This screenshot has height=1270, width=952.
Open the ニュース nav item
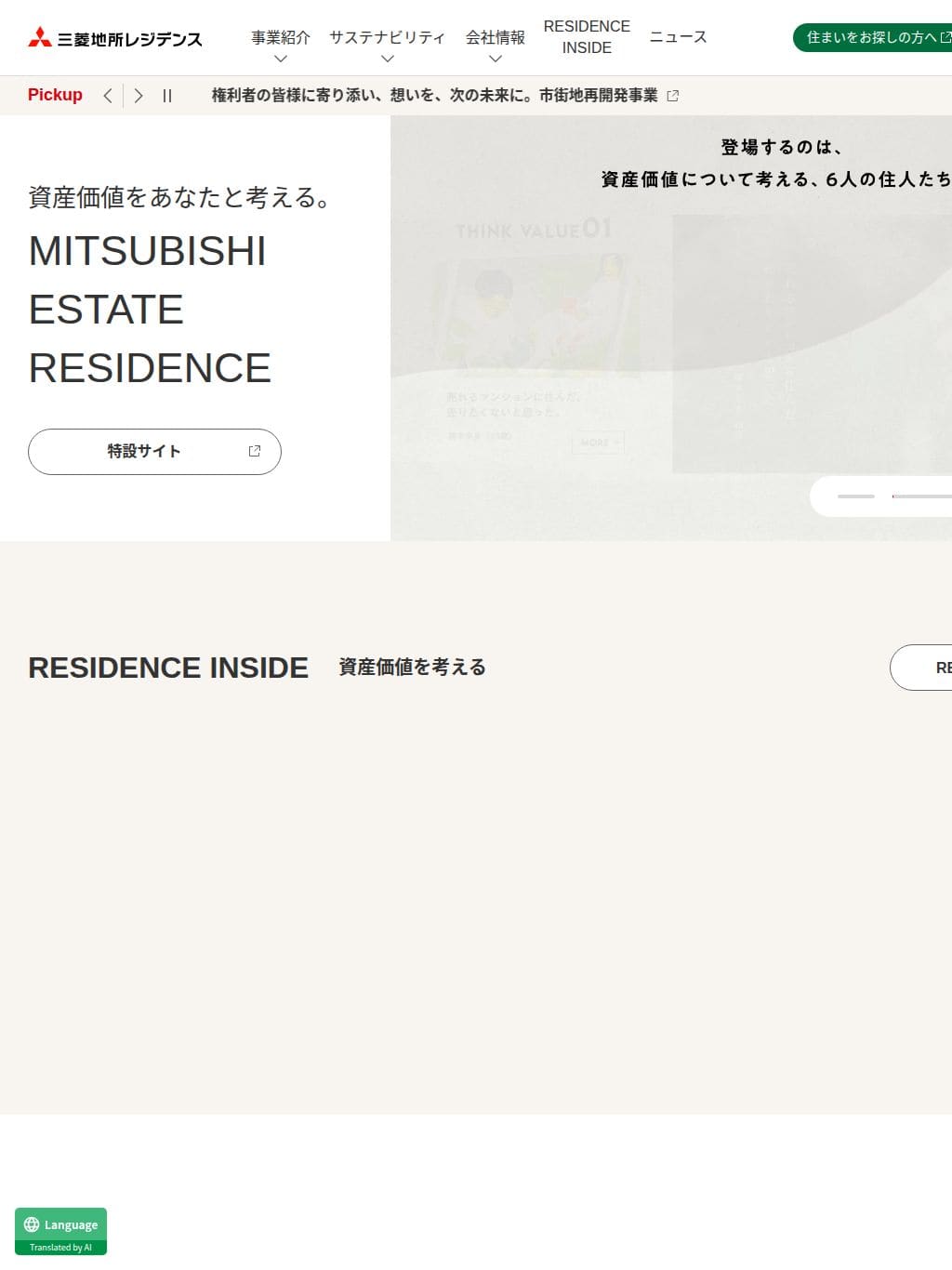pyautogui.click(x=679, y=37)
